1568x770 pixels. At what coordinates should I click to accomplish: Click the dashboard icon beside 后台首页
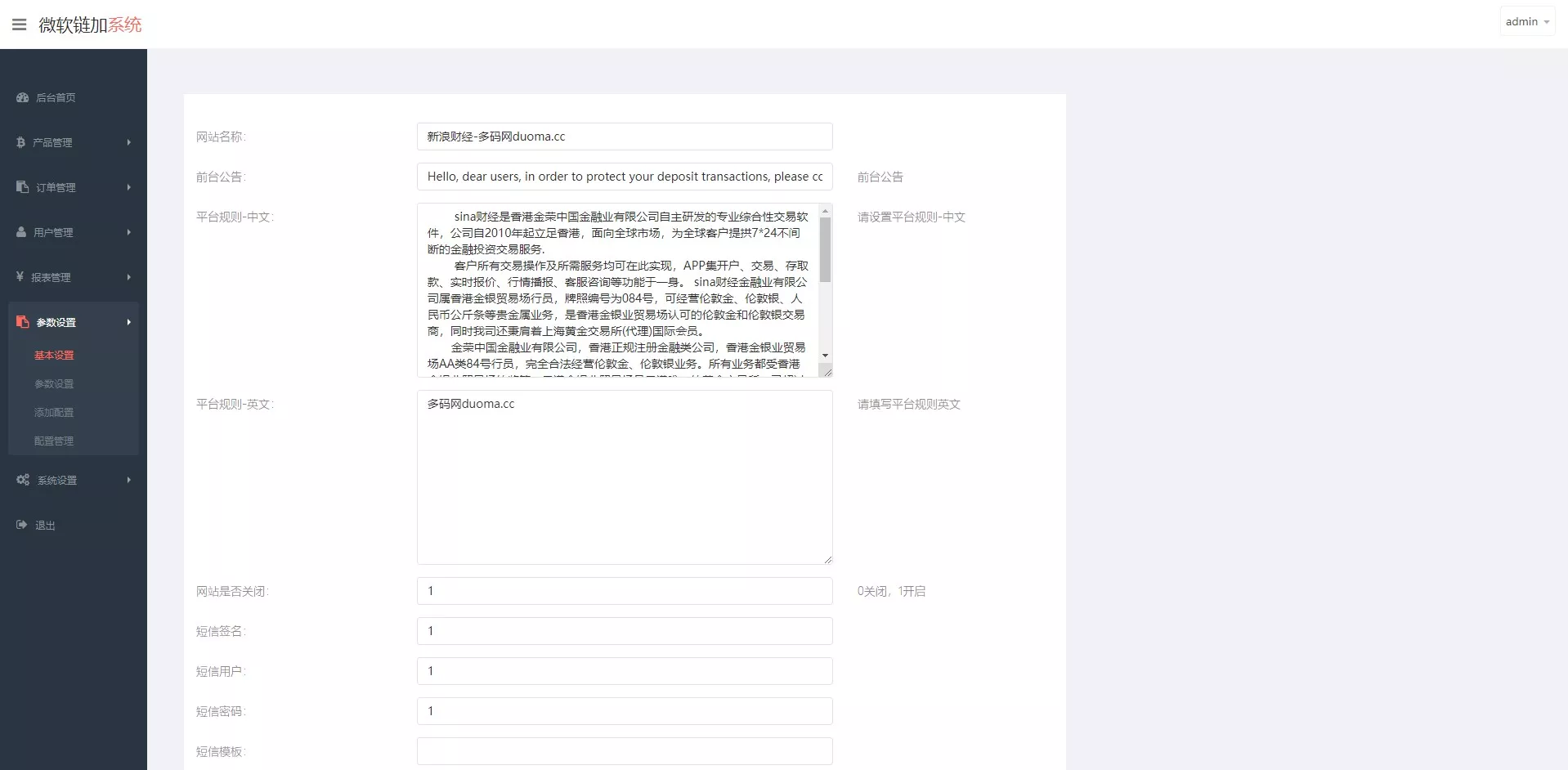[23, 97]
